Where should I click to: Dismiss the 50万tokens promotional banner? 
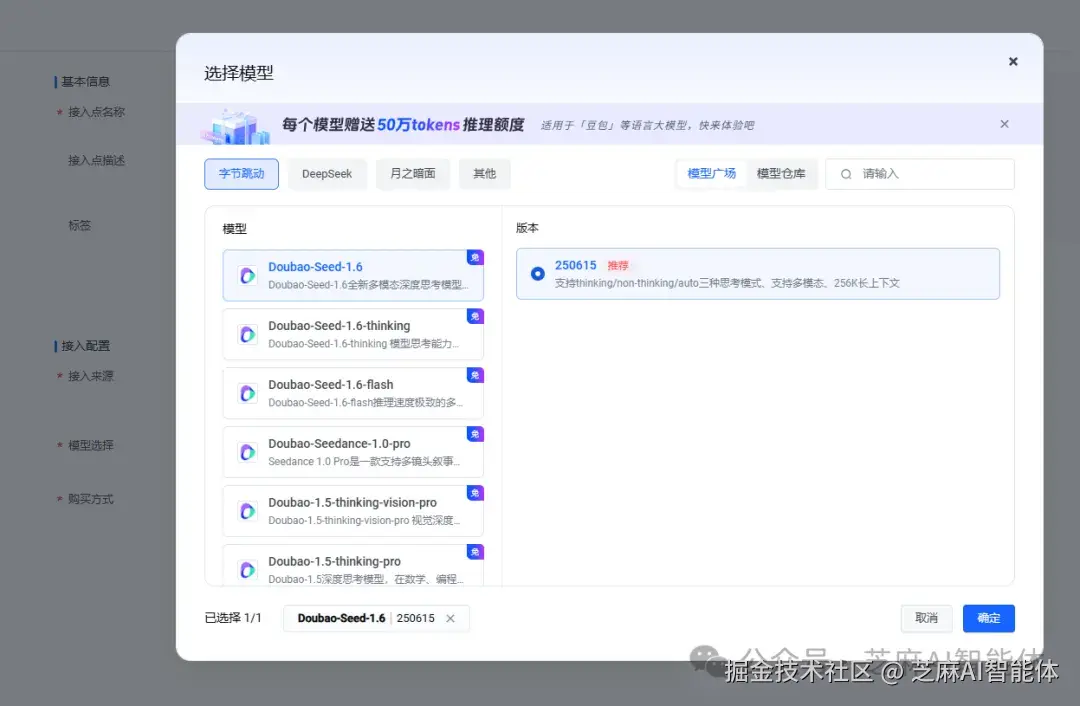1004,123
